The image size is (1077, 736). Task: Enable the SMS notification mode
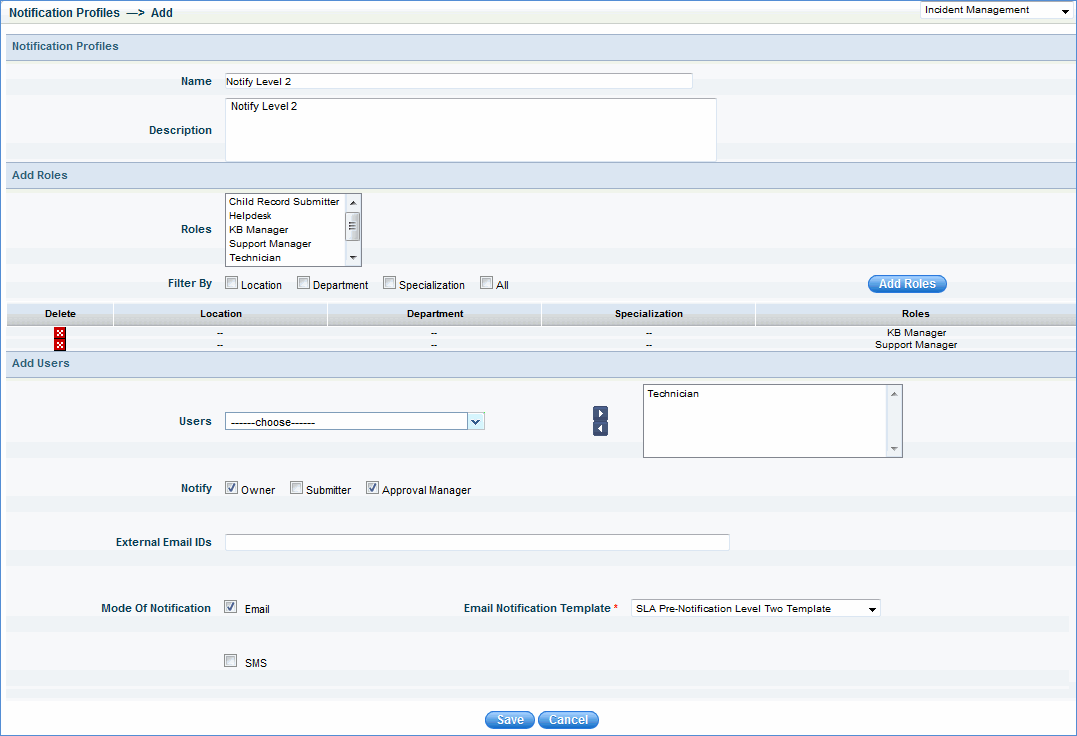(x=232, y=661)
